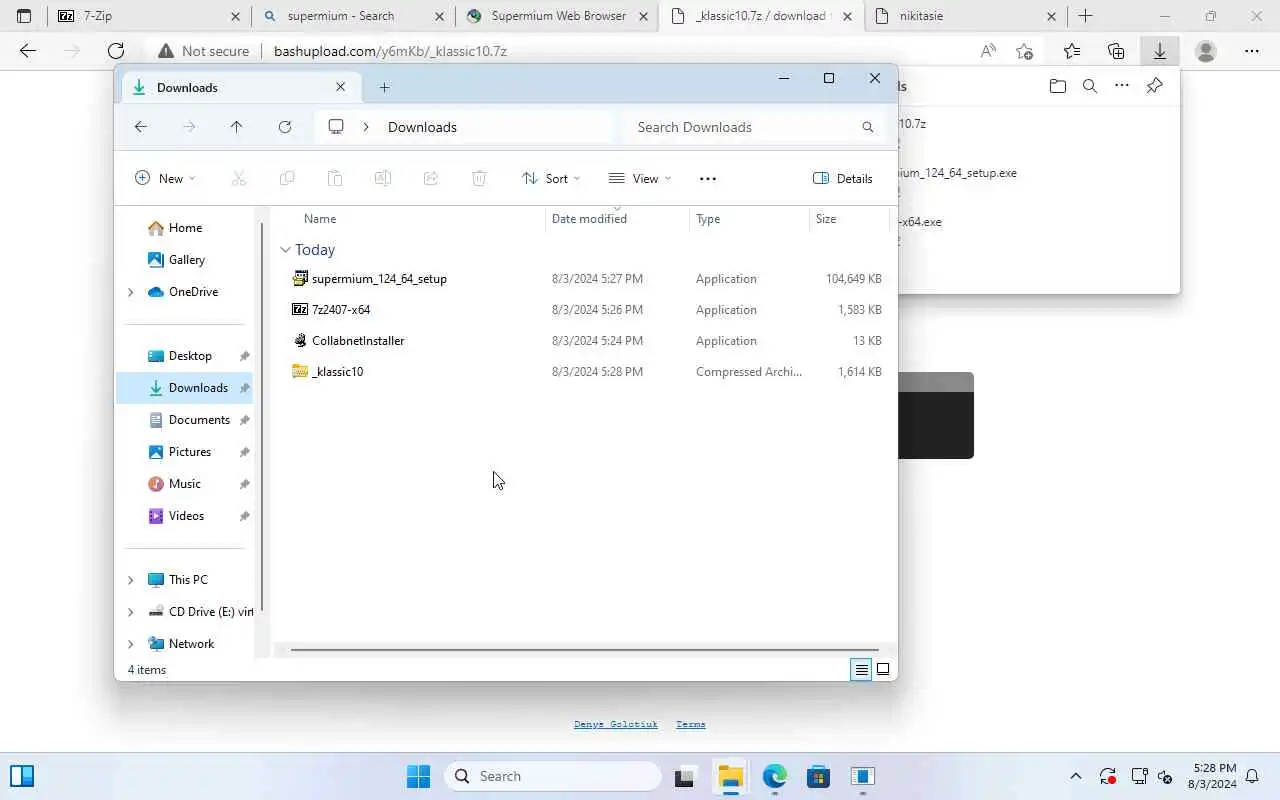The image size is (1280, 800).
Task: Click taskbar Search box
Action: 553,776
